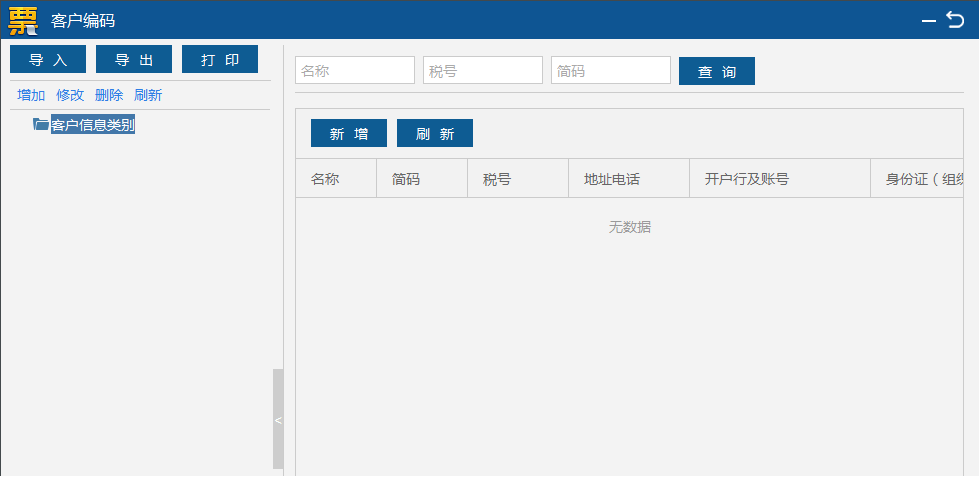Click the 增加 link to add a category
The image size is (979, 478).
click(x=31, y=95)
